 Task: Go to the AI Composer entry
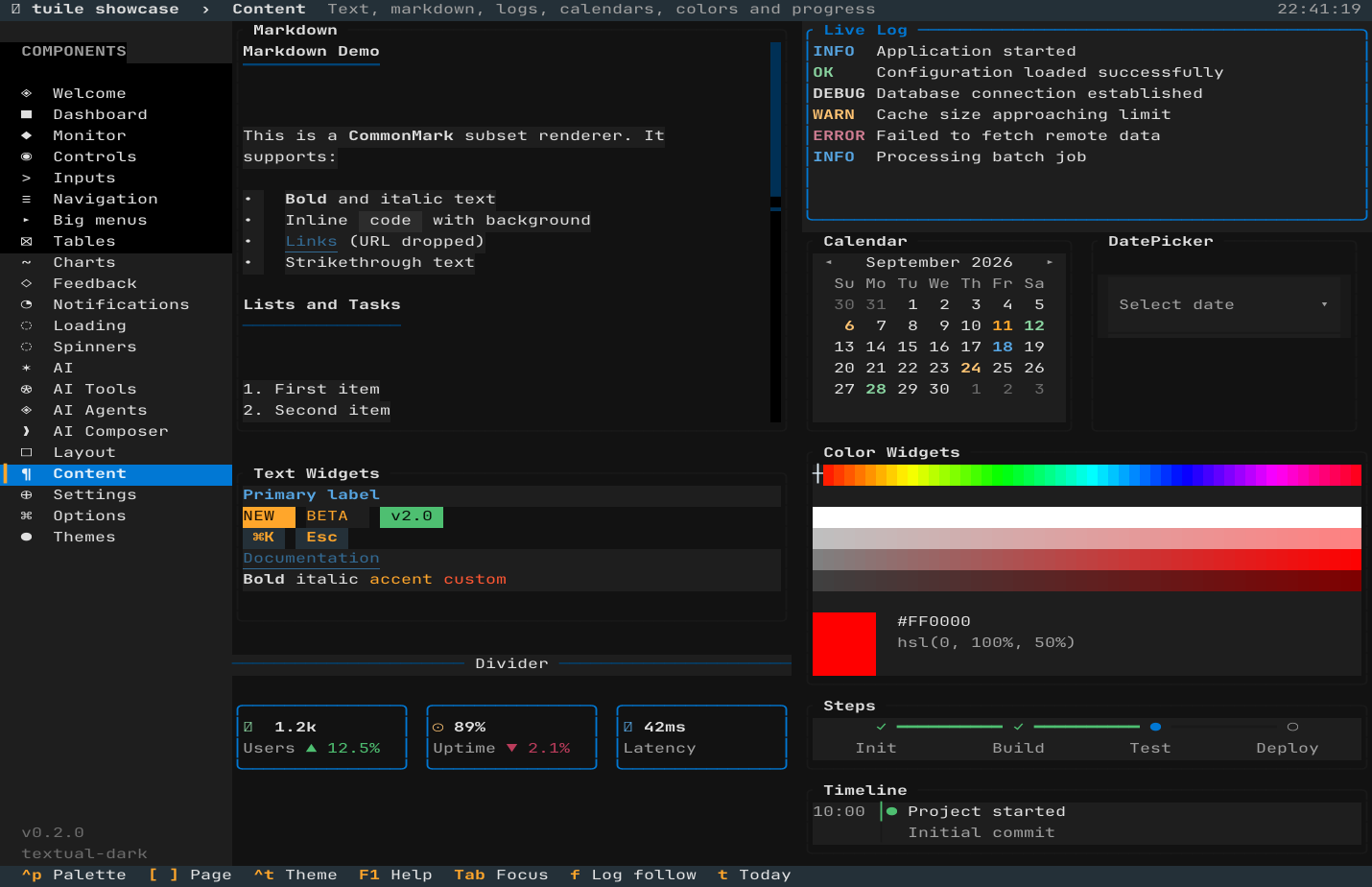click(x=116, y=431)
